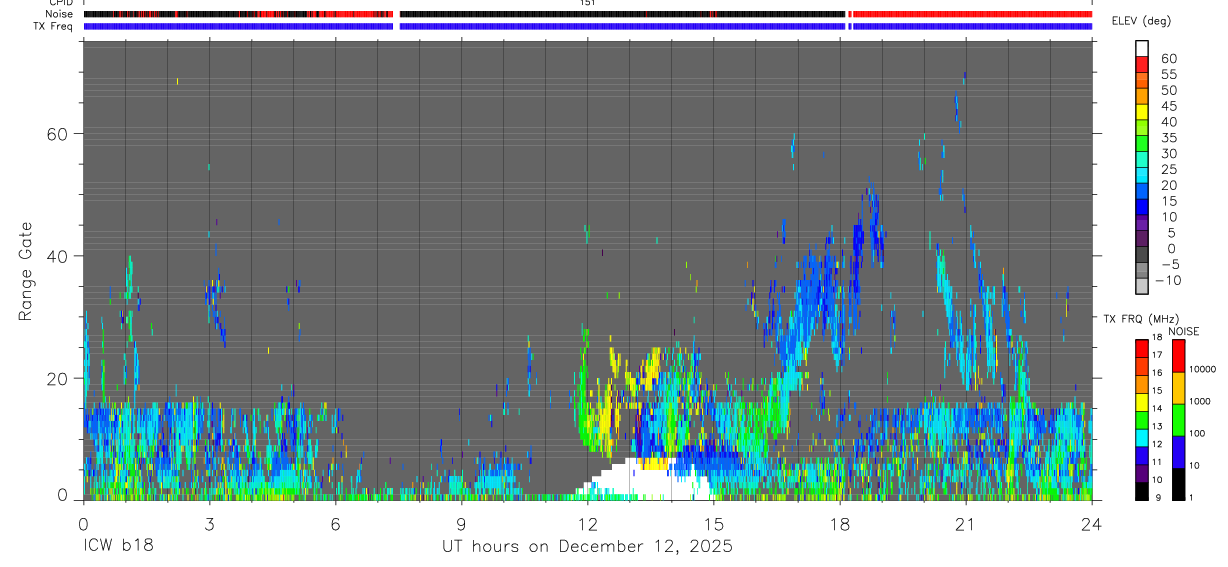
Task: Click the "TX Freq" row label at top left
Action: 54,26
